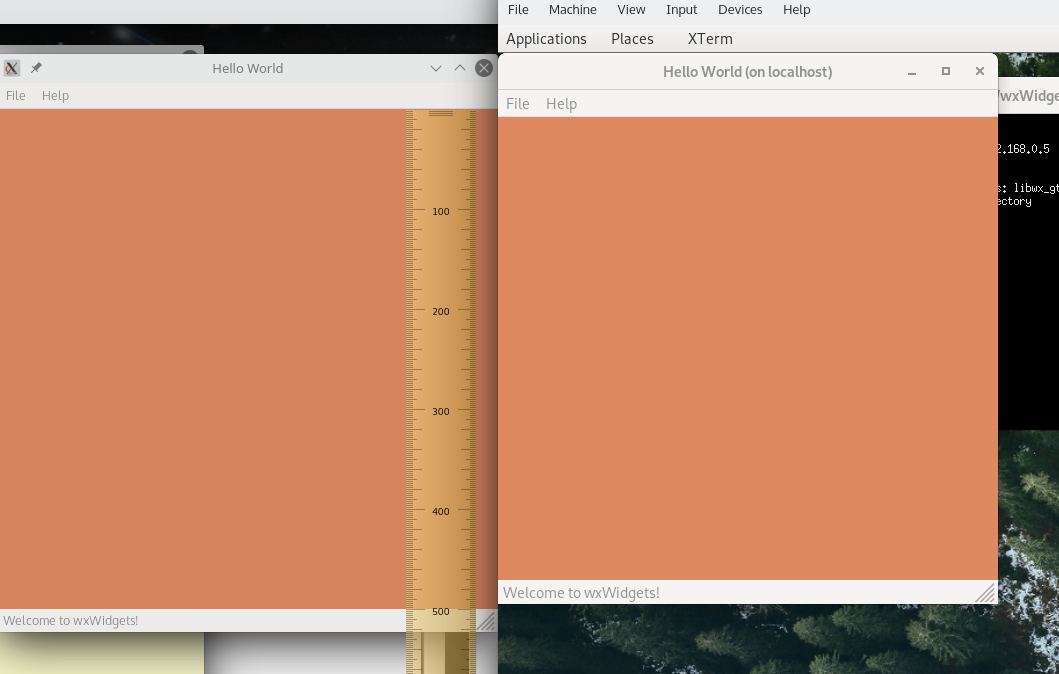Click the Hello World application icon in the titlebar
1059x674 pixels.
click(x=11, y=68)
